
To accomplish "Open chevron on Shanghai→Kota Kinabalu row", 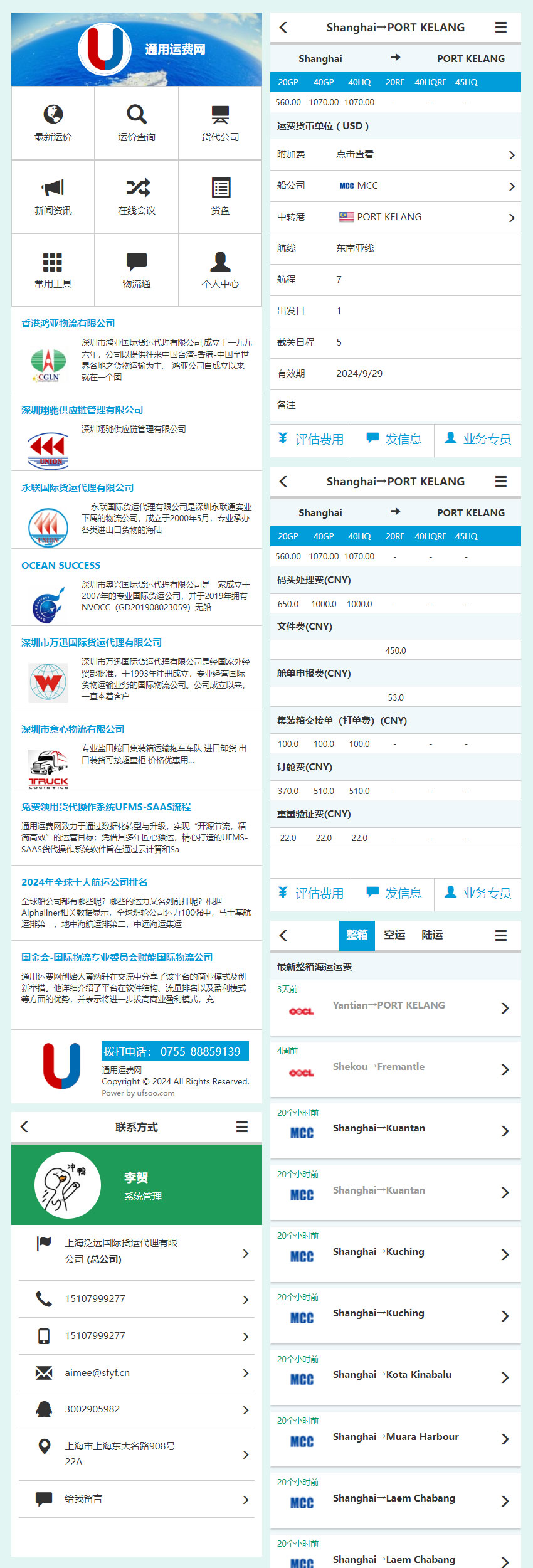I will click(505, 1378).
